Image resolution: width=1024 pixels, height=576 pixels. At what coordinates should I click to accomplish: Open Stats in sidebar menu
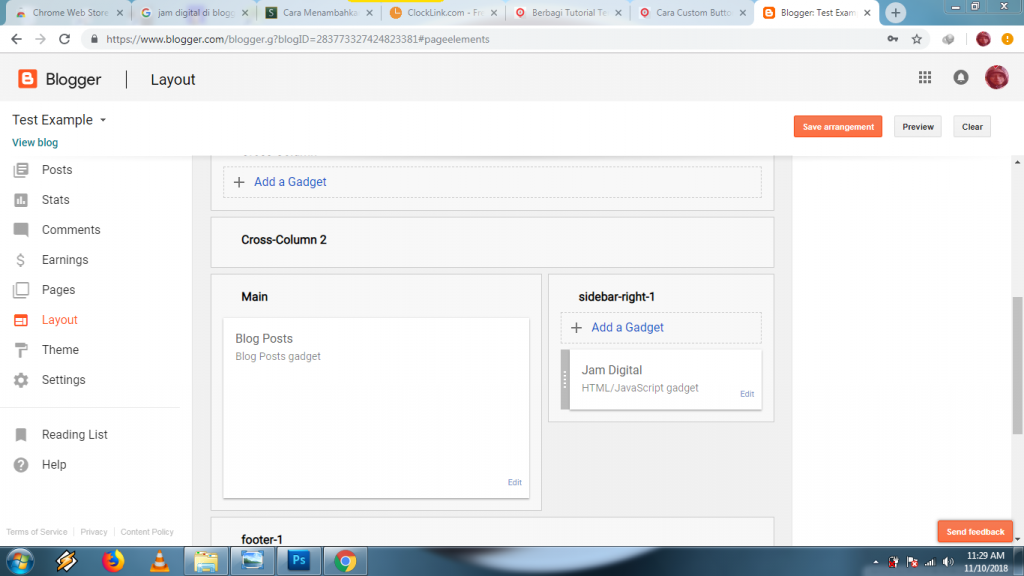tap(56, 200)
